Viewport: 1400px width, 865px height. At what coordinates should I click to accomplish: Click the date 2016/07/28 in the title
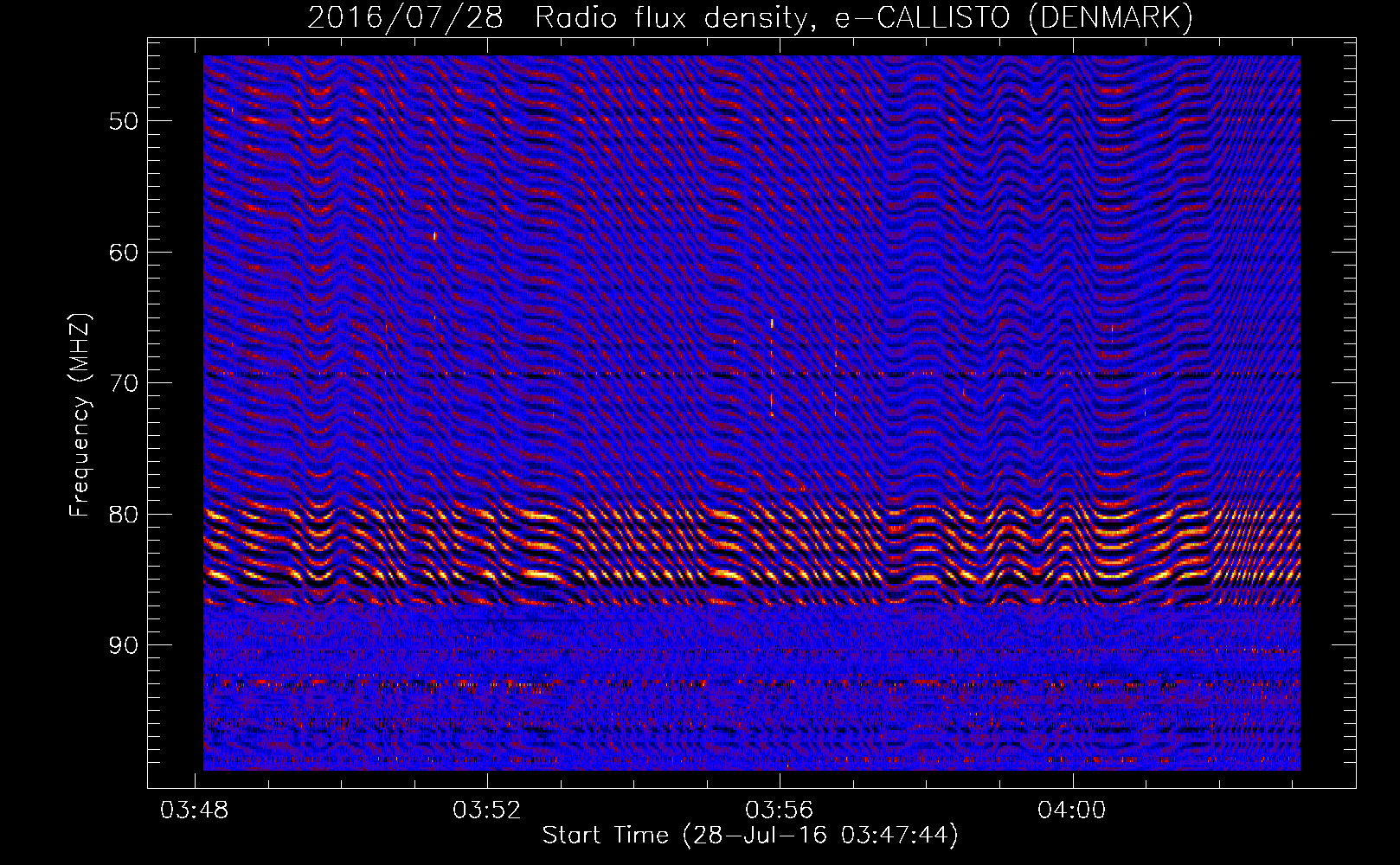point(405,17)
